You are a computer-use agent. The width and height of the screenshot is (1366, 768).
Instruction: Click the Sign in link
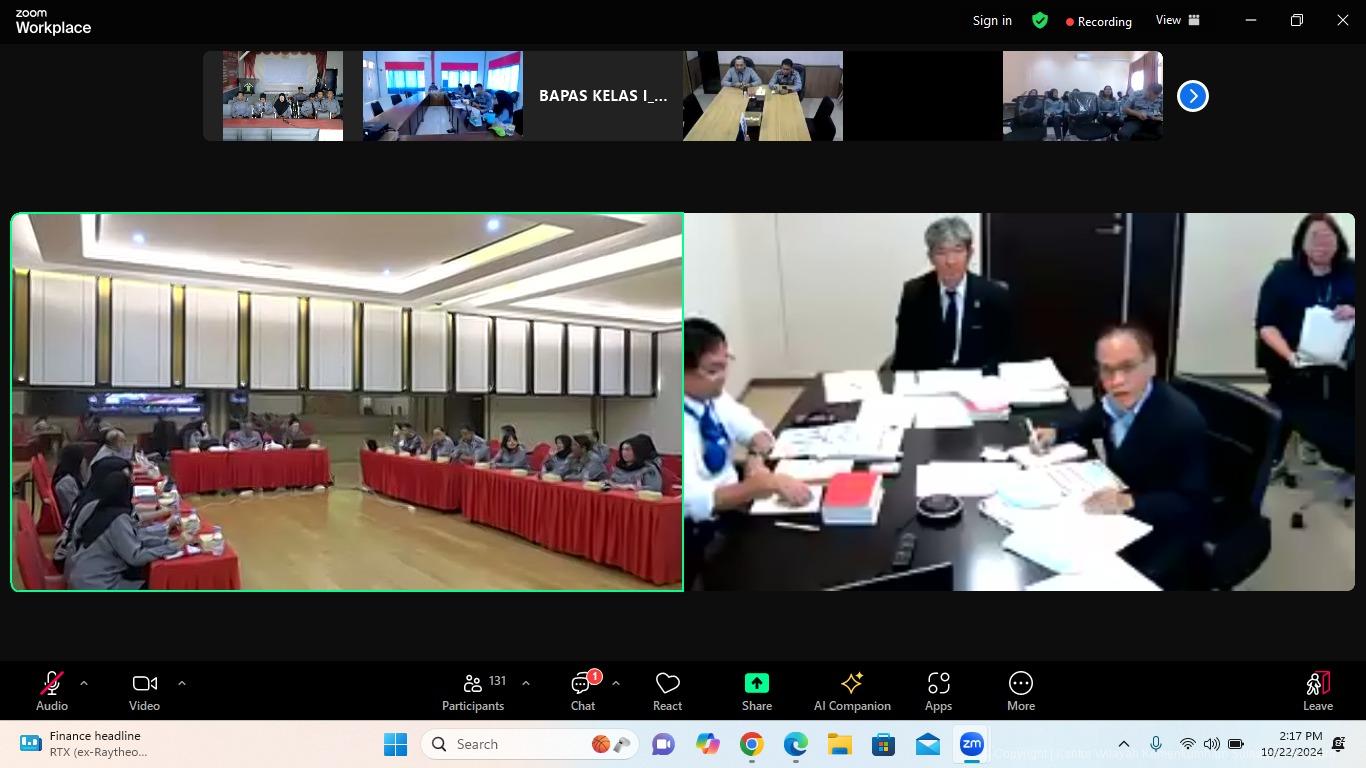pyautogui.click(x=992, y=20)
